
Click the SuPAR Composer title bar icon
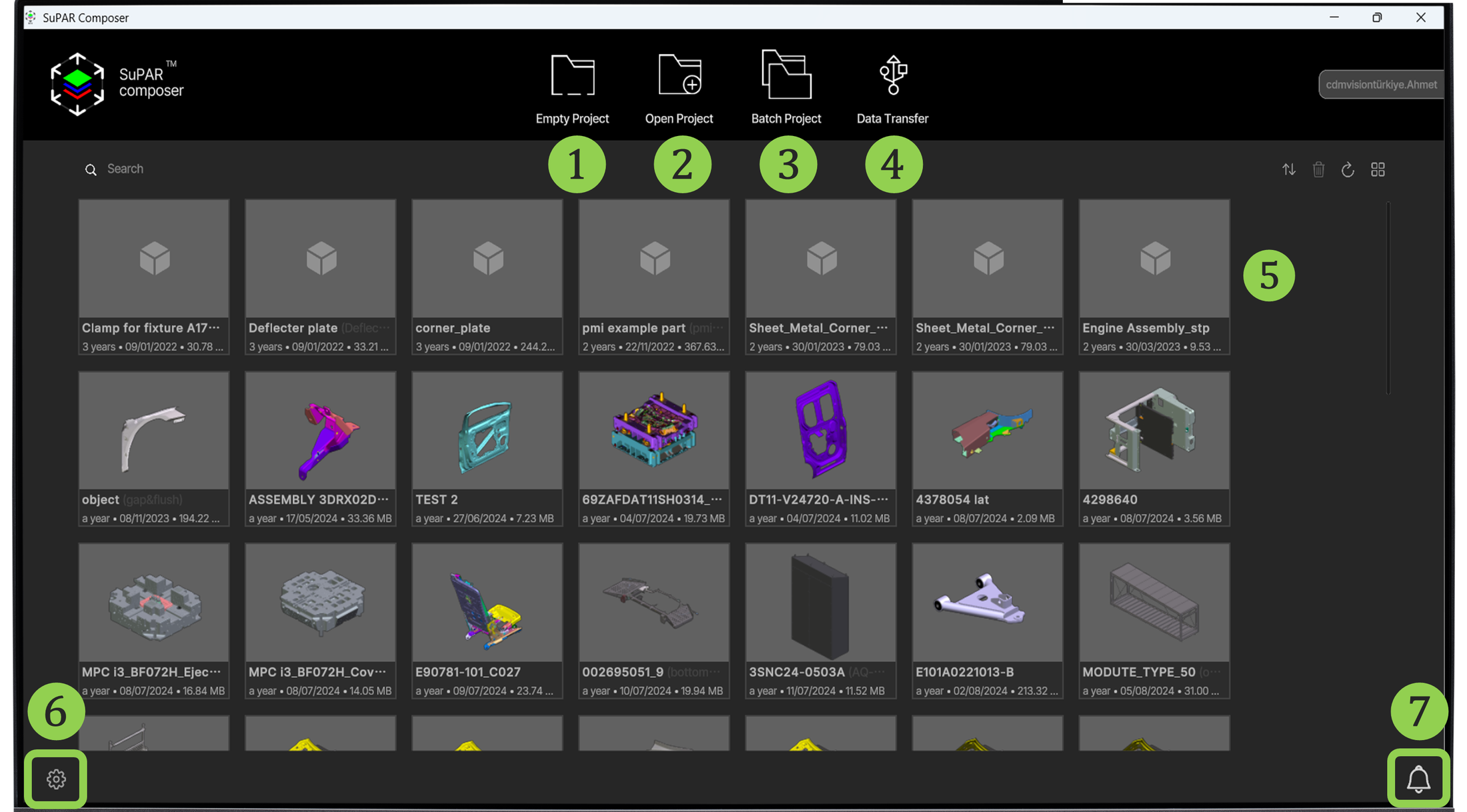[31, 17]
